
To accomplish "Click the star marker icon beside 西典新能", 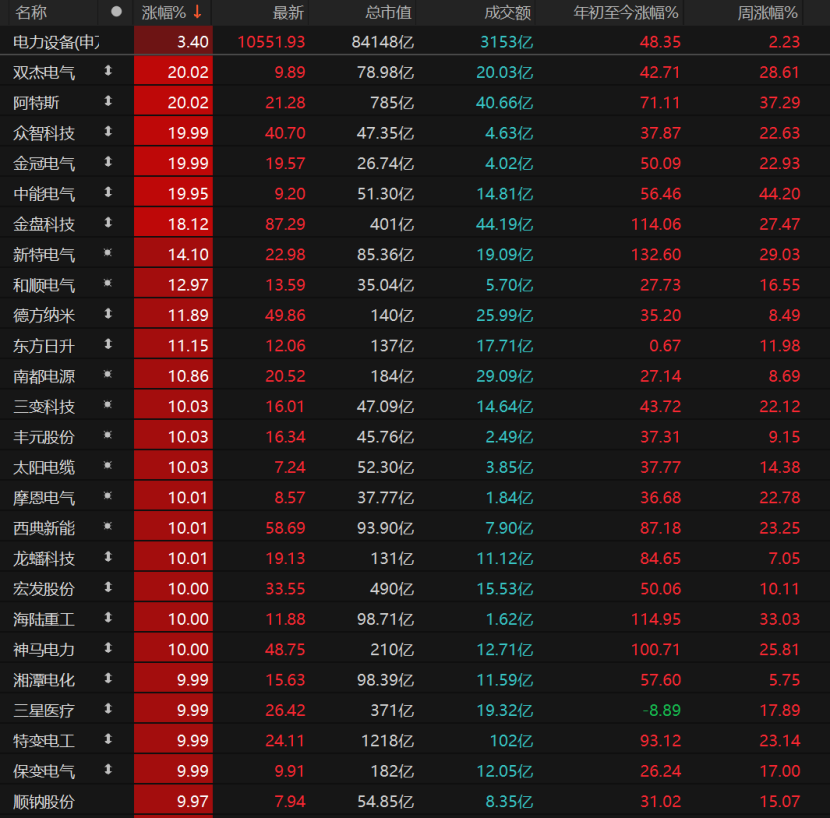I will pyautogui.click(x=108, y=527).
